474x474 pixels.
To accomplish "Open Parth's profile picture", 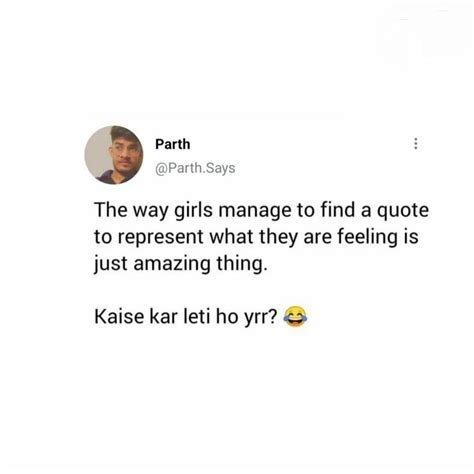I will (x=114, y=155).
